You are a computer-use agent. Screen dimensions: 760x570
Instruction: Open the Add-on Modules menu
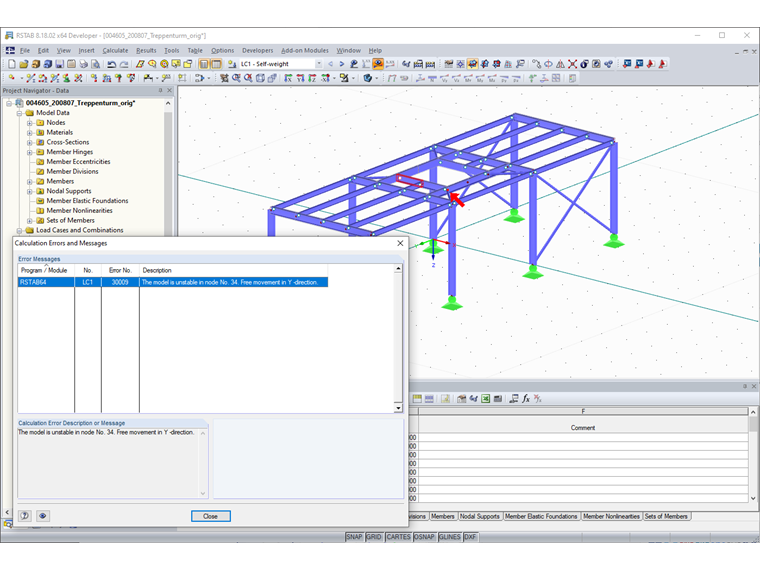tap(305, 50)
